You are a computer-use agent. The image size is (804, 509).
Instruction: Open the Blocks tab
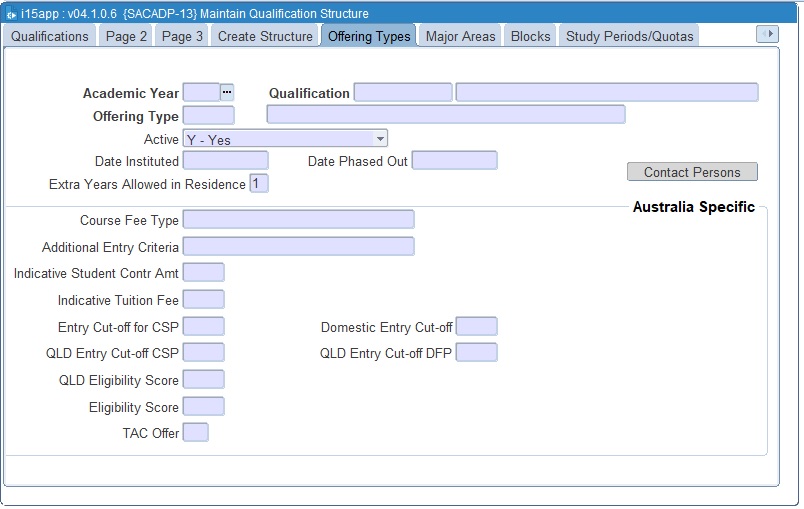(530, 36)
